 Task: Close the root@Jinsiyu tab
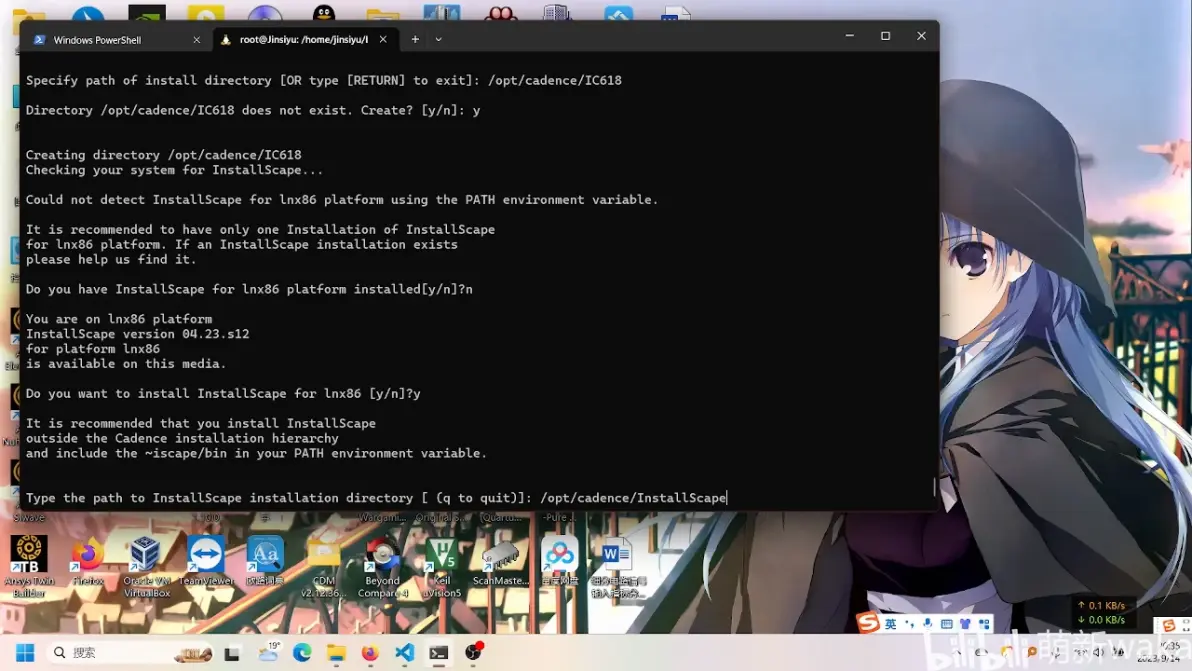(x=383, y=40)
